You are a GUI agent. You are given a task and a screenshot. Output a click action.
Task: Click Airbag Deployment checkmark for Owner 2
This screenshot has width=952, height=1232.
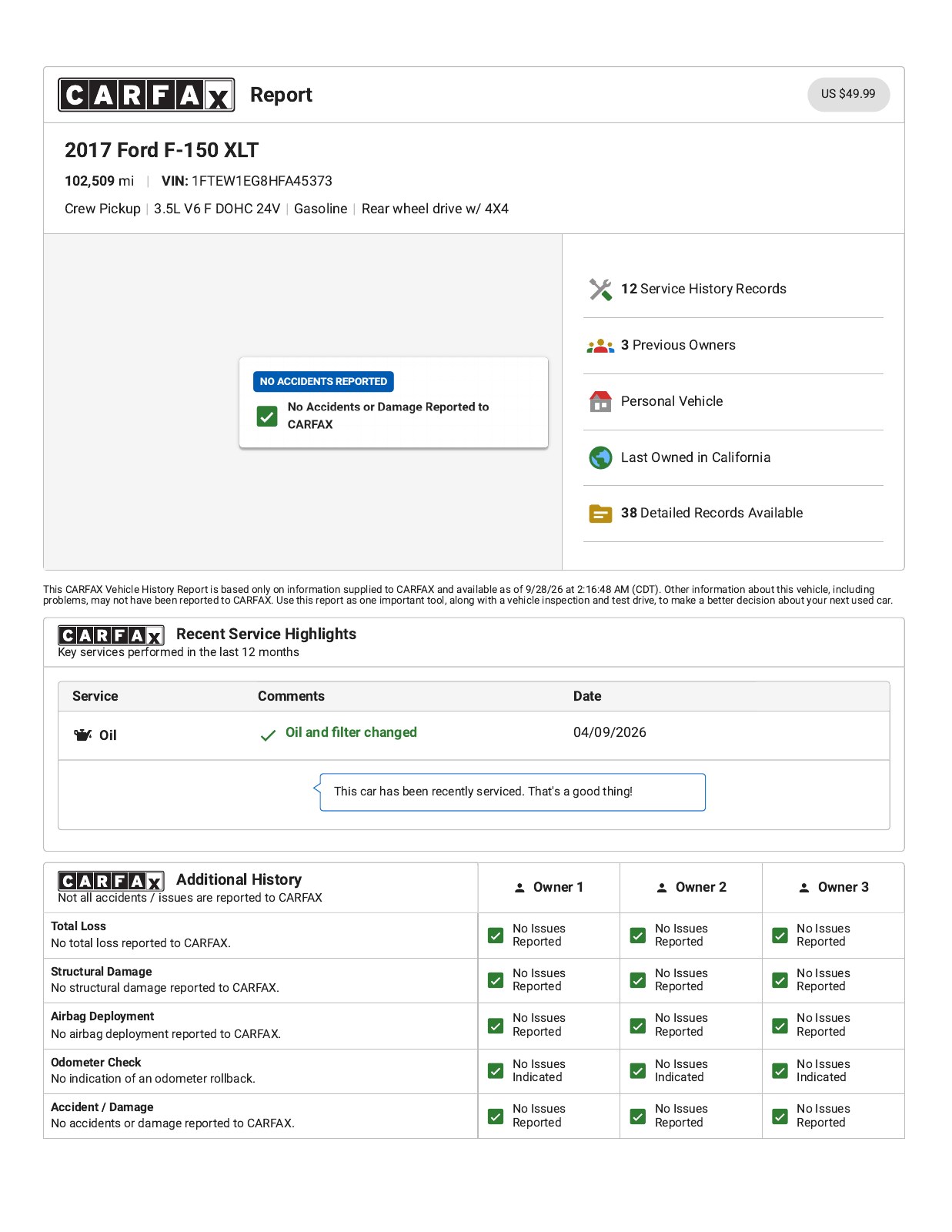638,1026
